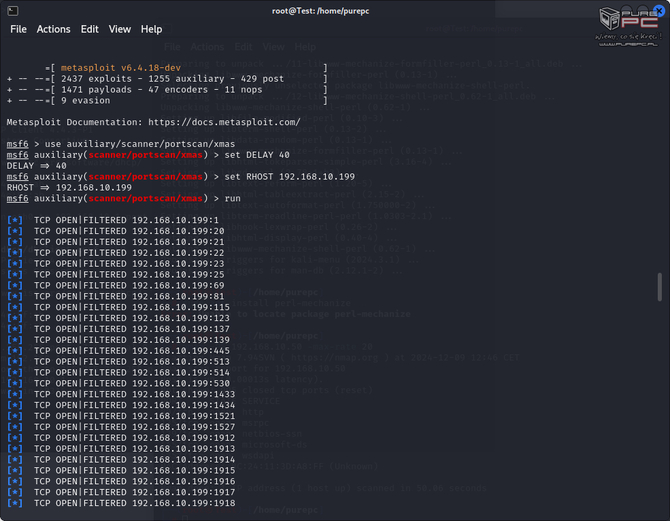Click the scan result for port 199:513
Image resolution: width=670 pixels, height=521 pixels.
pyautogui.click(x=118, y=362)
